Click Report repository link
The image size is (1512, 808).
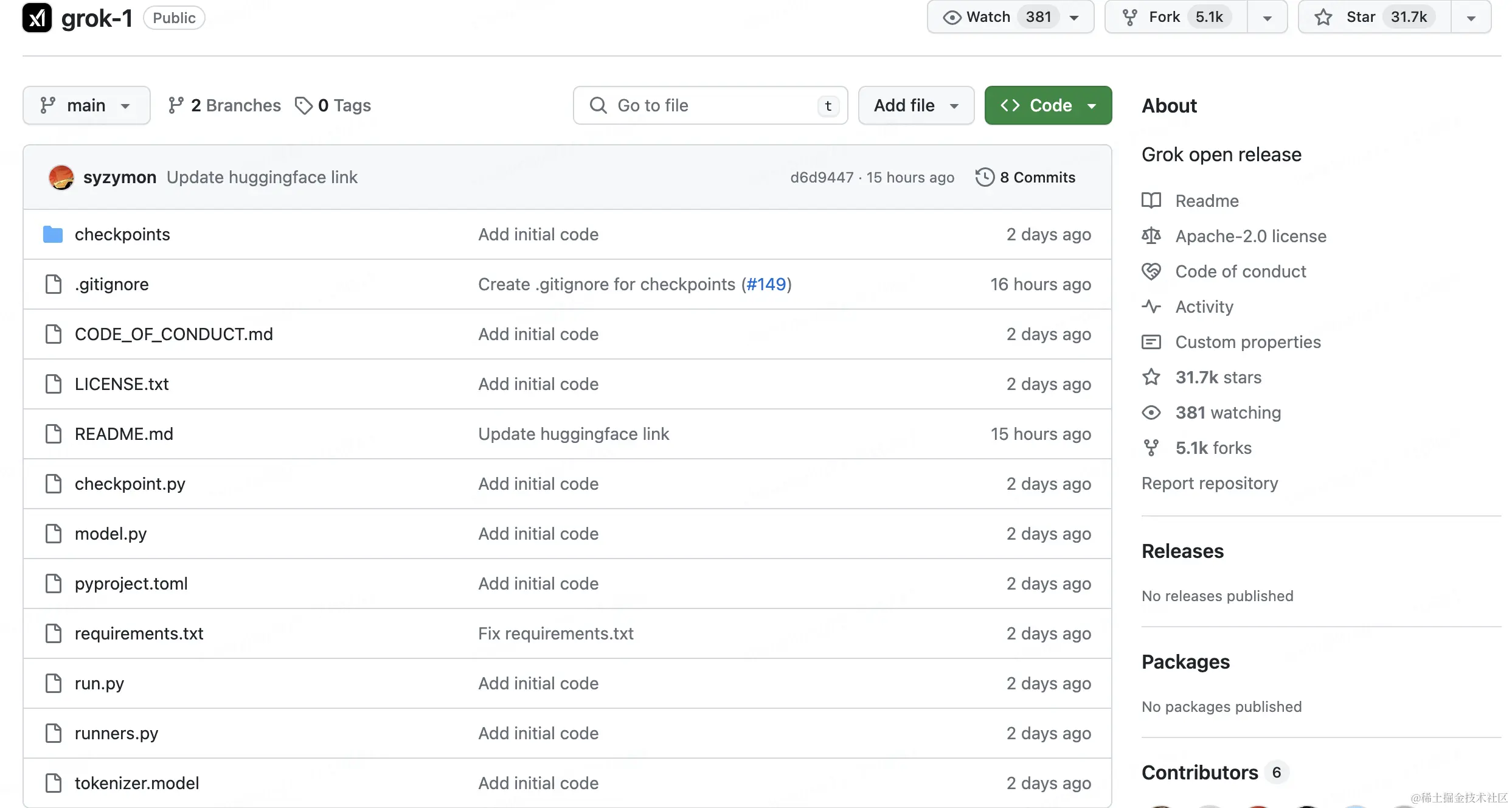[1209, 483]
